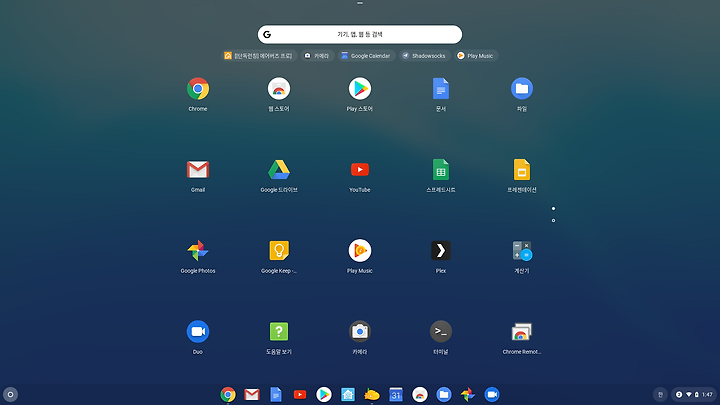The height and width of the screenshot is (405, 720).
Task: Open the YouTube icon on the shelf
Action: tap(300, 394)
